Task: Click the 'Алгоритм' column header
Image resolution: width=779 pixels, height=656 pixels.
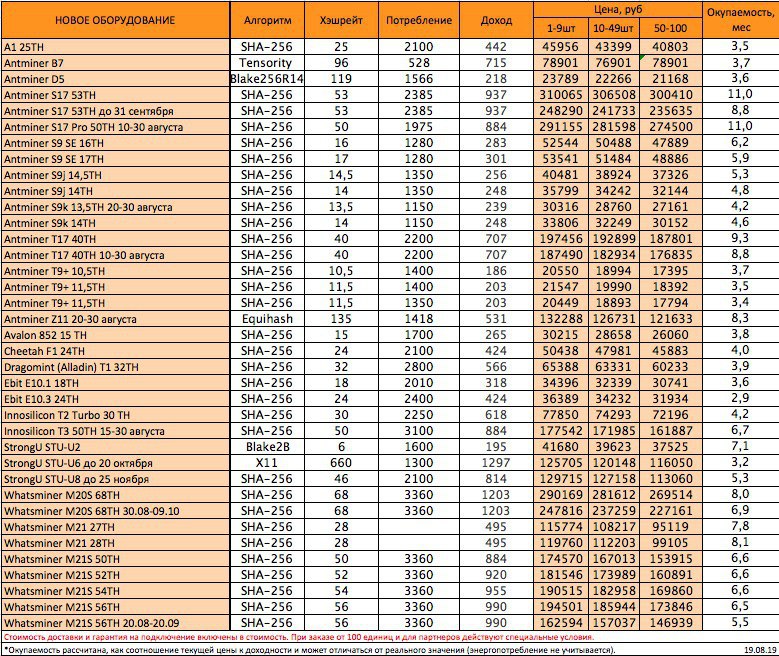Action: pos(267,20)
